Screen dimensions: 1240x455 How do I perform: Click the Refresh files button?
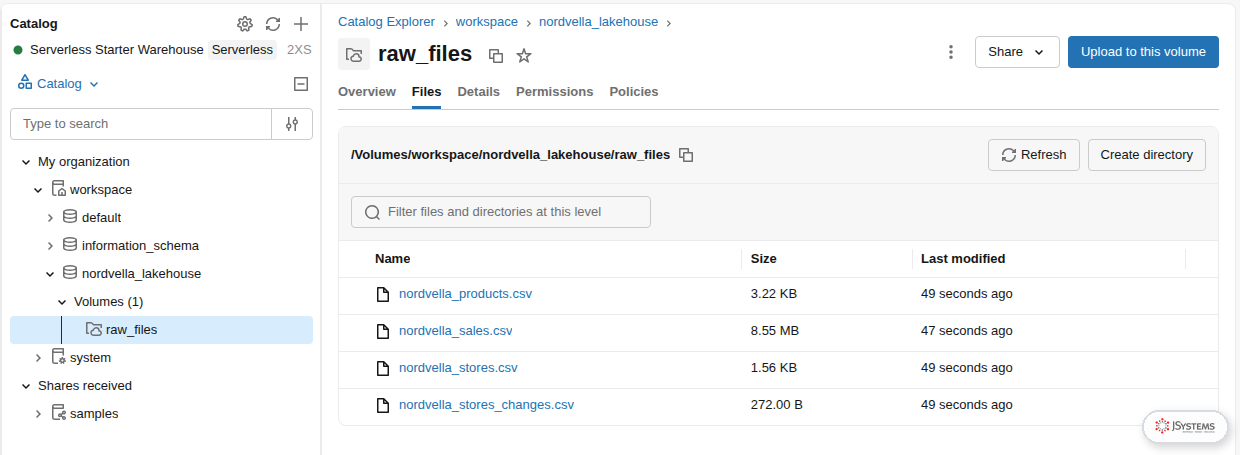pos(1034,155)
